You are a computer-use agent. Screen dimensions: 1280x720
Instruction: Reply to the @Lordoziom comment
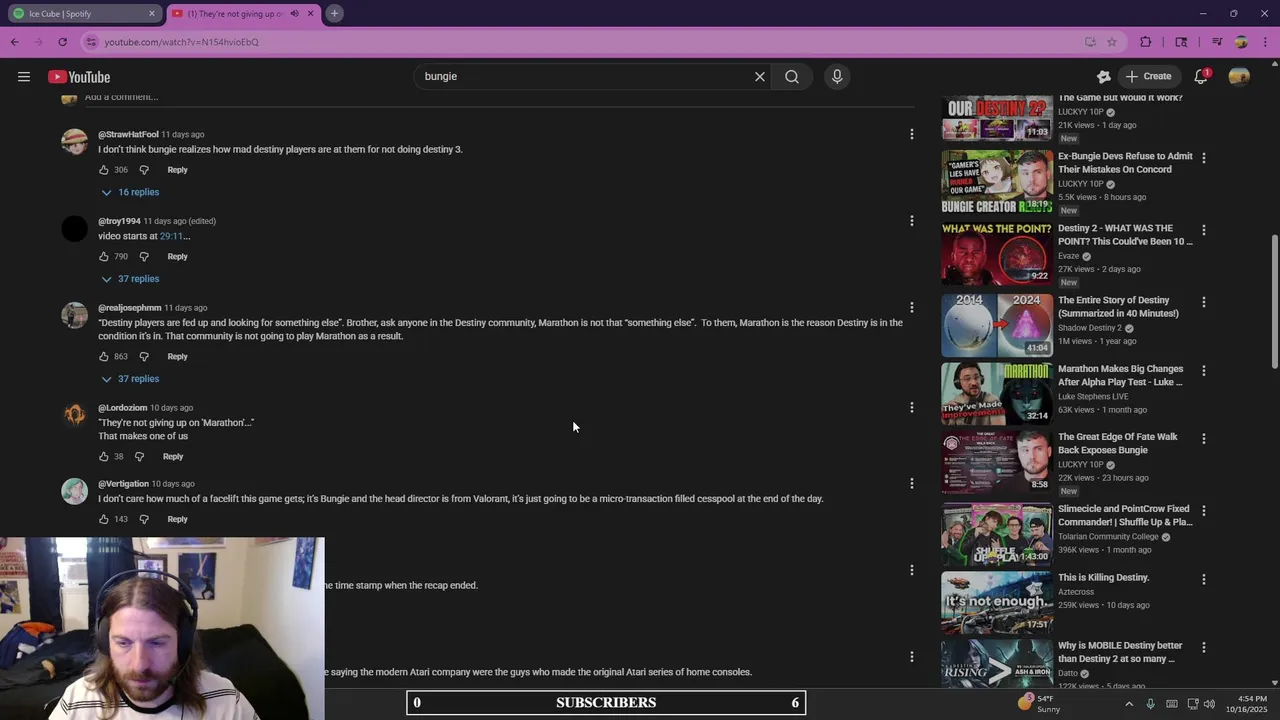click(x=173, y=457)
